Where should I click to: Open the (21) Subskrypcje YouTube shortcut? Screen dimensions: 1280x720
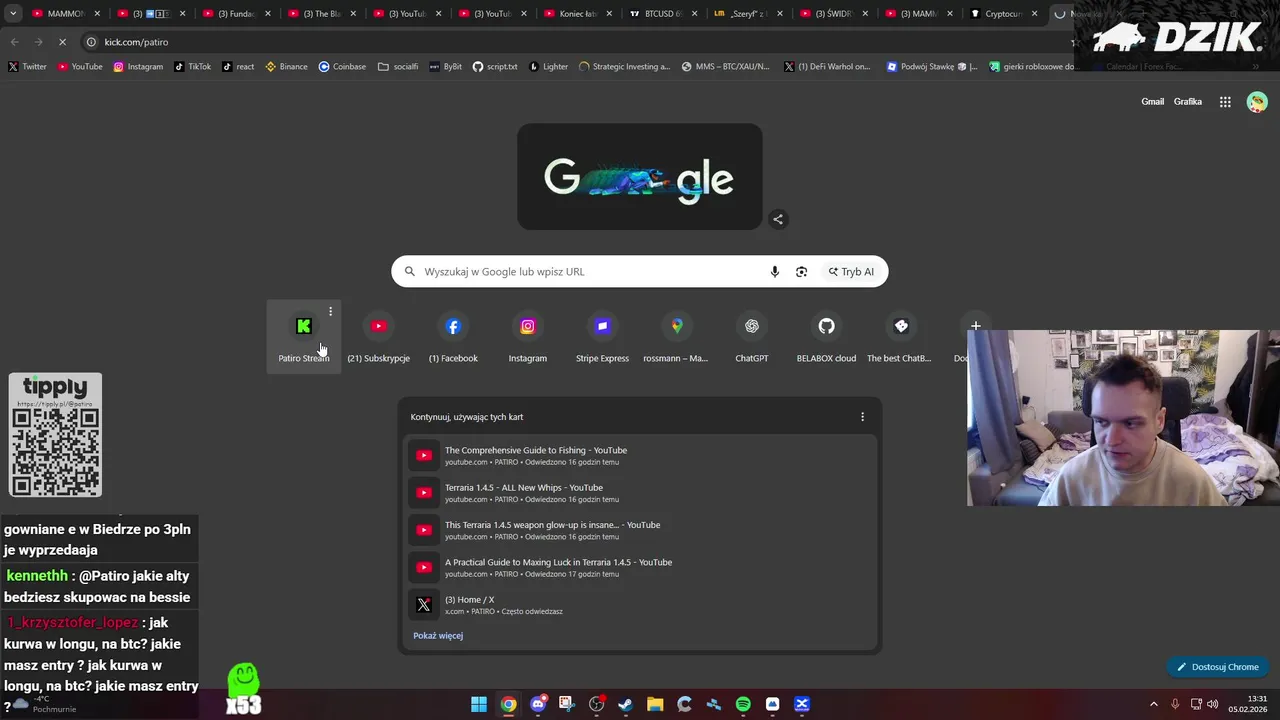pyautogui.click(x=378, y=337)
